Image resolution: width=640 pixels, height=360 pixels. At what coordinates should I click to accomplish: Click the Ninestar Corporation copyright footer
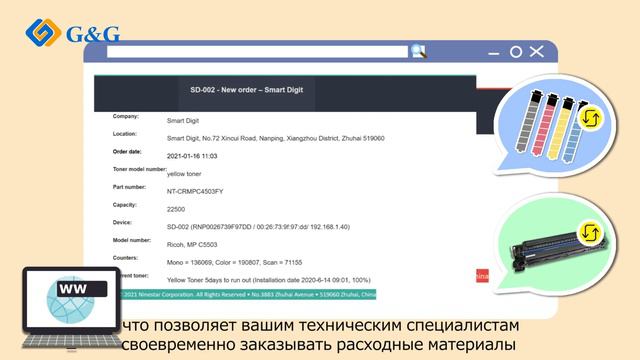248,294
